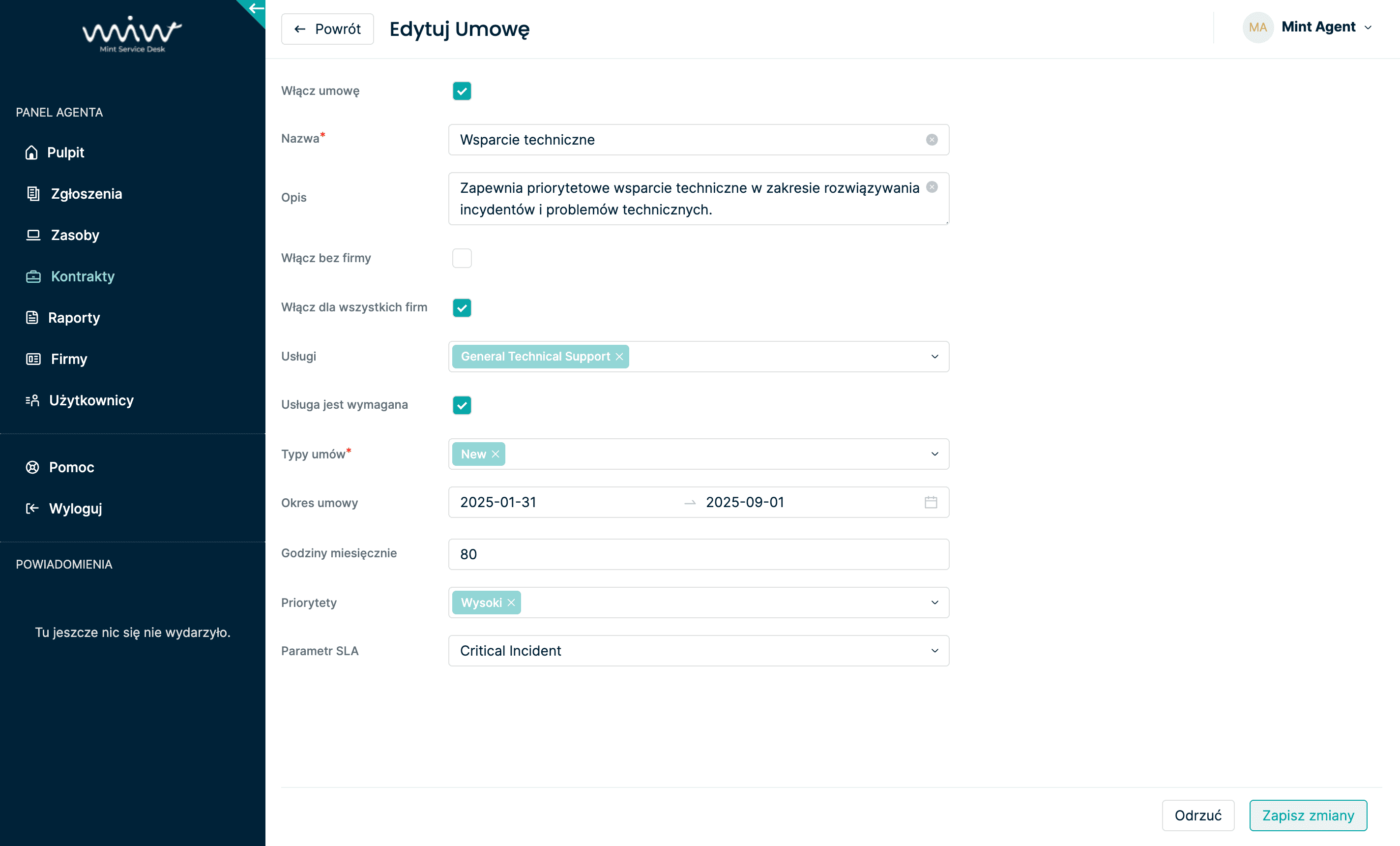Remove the New contract type tag
This screenshot has height=846, width=1400.
(x=496, y=453)
